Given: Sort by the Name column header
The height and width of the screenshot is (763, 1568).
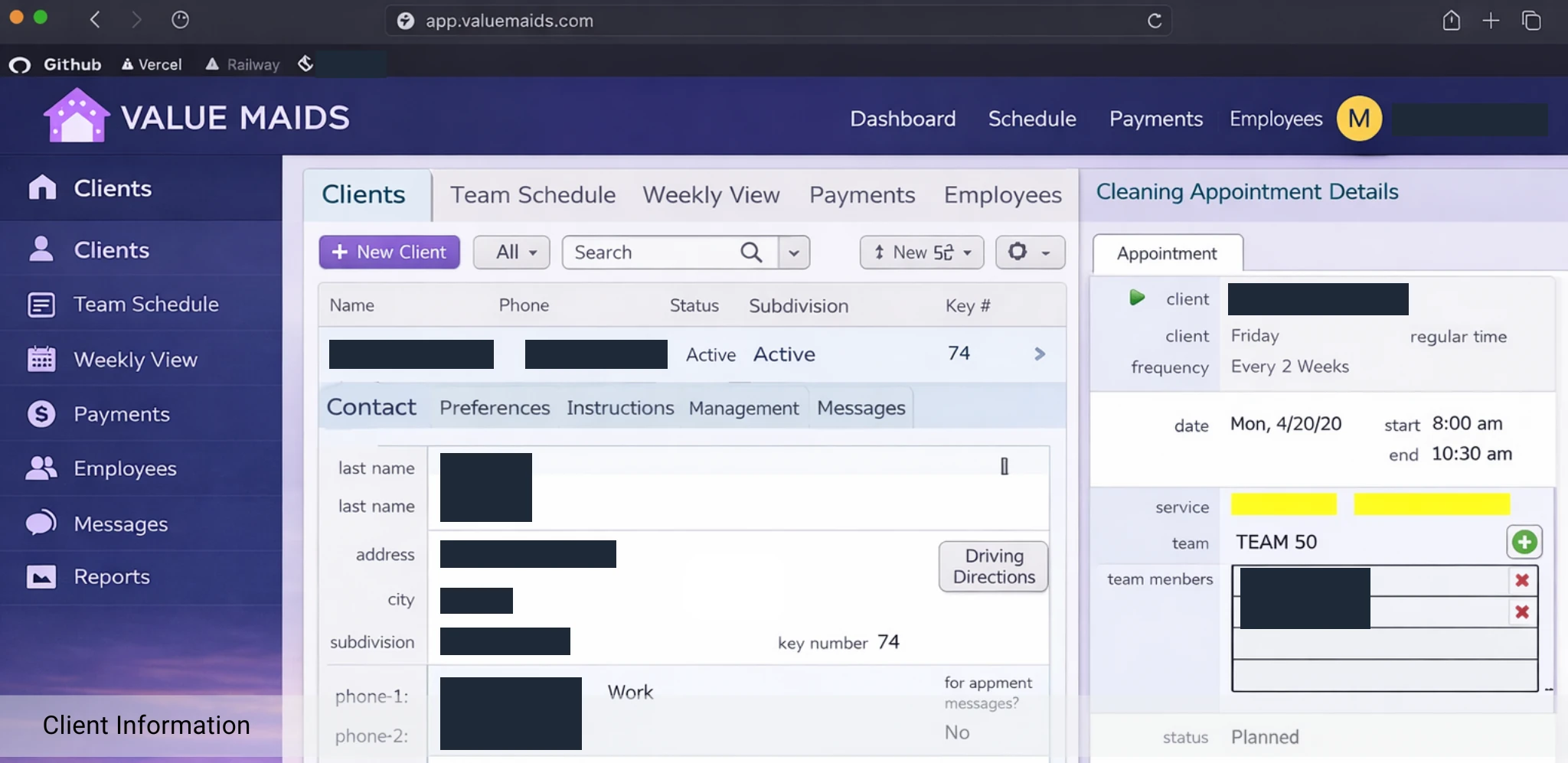Looking at the screenshot, I should [352, 305].
